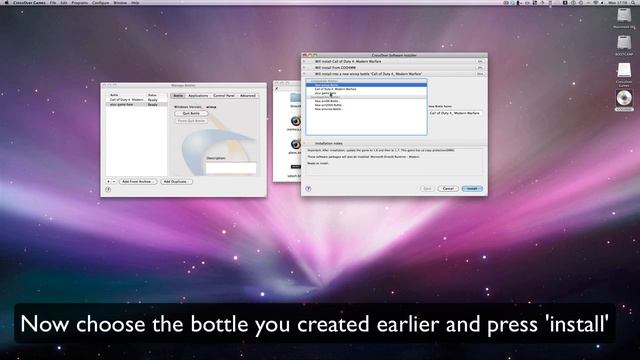This screenshot has width=640, height=360.
Task: Select 'Call of Duty 4, Modern Warfare' bottle in installer list
Action: tap(367, 89)
